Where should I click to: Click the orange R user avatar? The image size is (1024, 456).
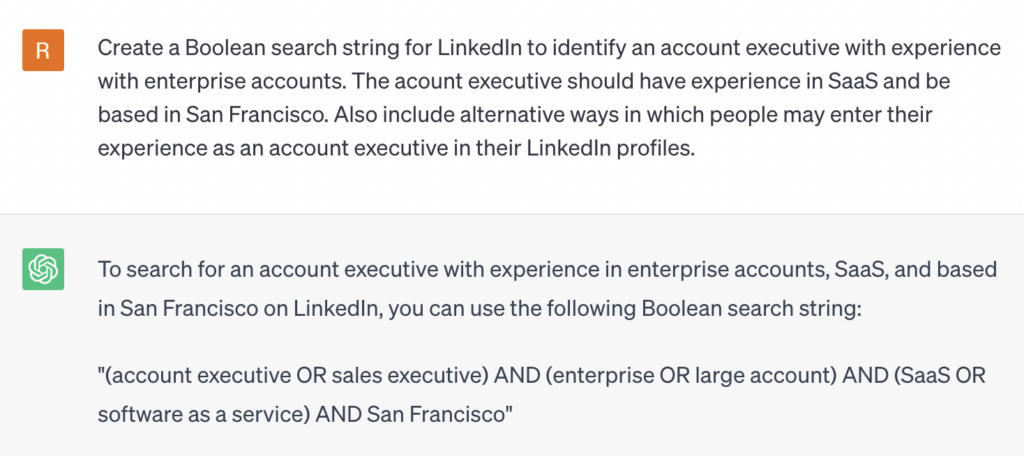pos(43,50)
